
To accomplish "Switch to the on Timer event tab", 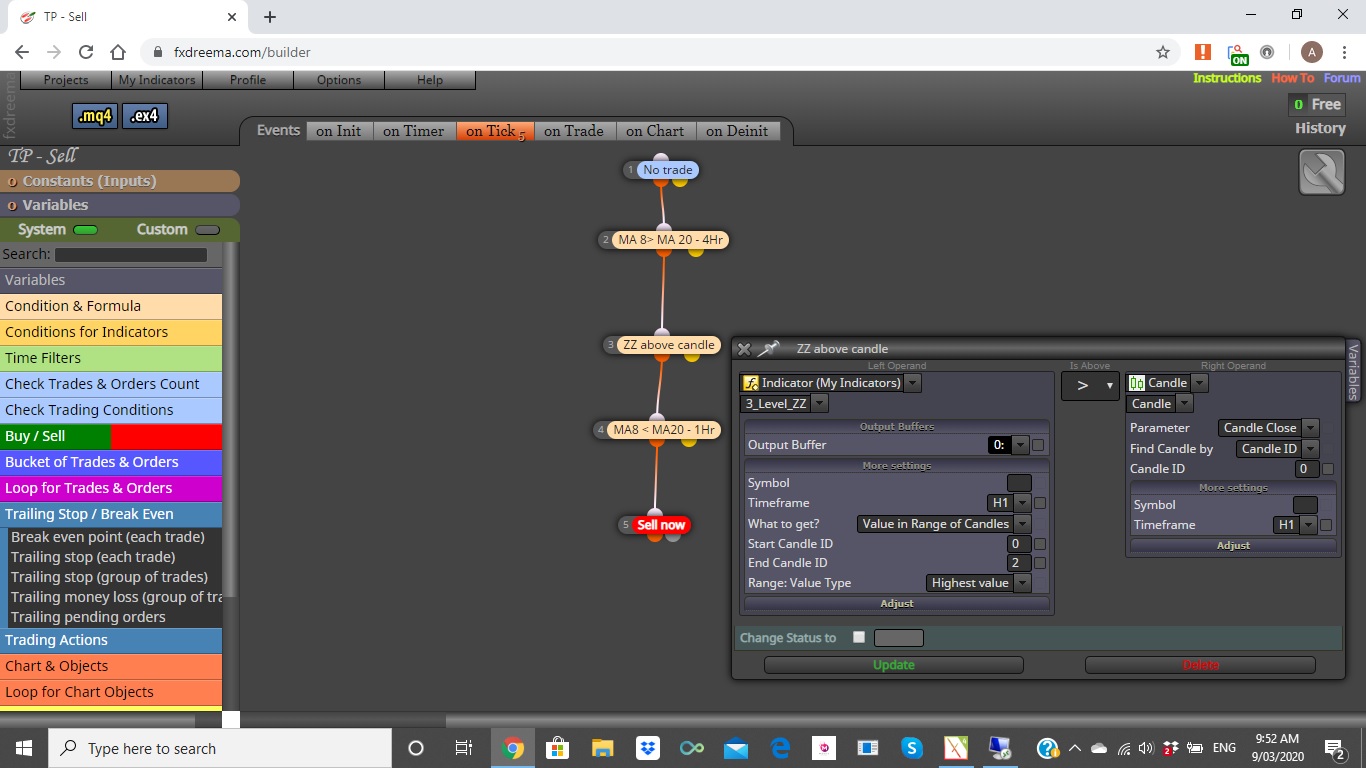I will (x=413, y=131).
